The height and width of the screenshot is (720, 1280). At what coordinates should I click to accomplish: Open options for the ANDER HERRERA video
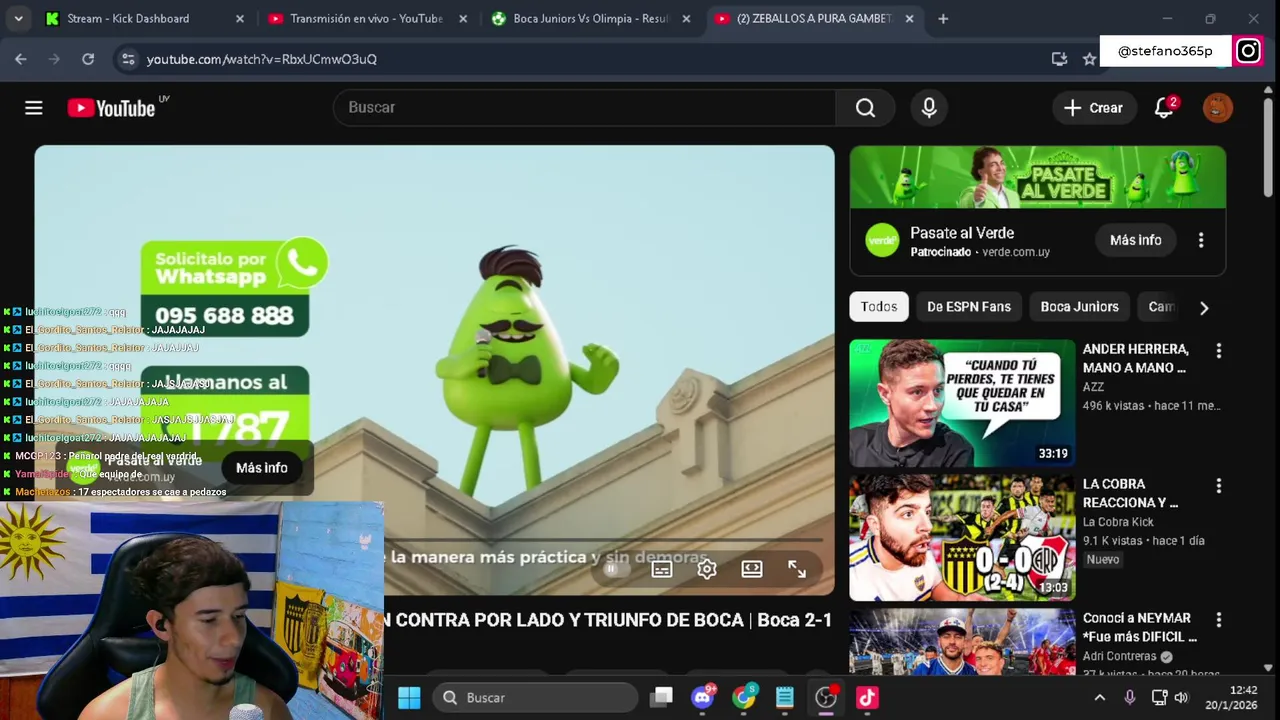pos(1218,351)
